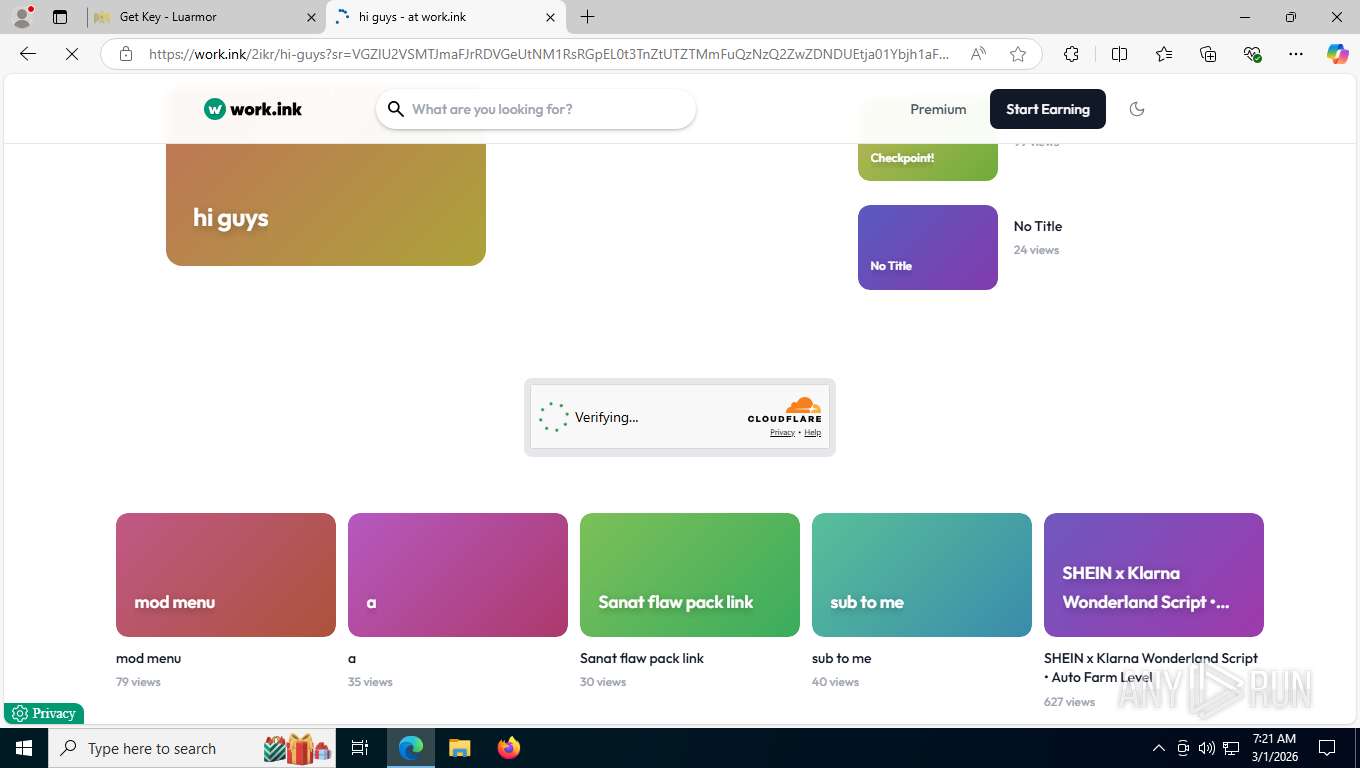Image resolution: width=1360 pixels, height=768 pixels.
Task: Open browser Extensions icon
Action: click(x=1071, y=54)
